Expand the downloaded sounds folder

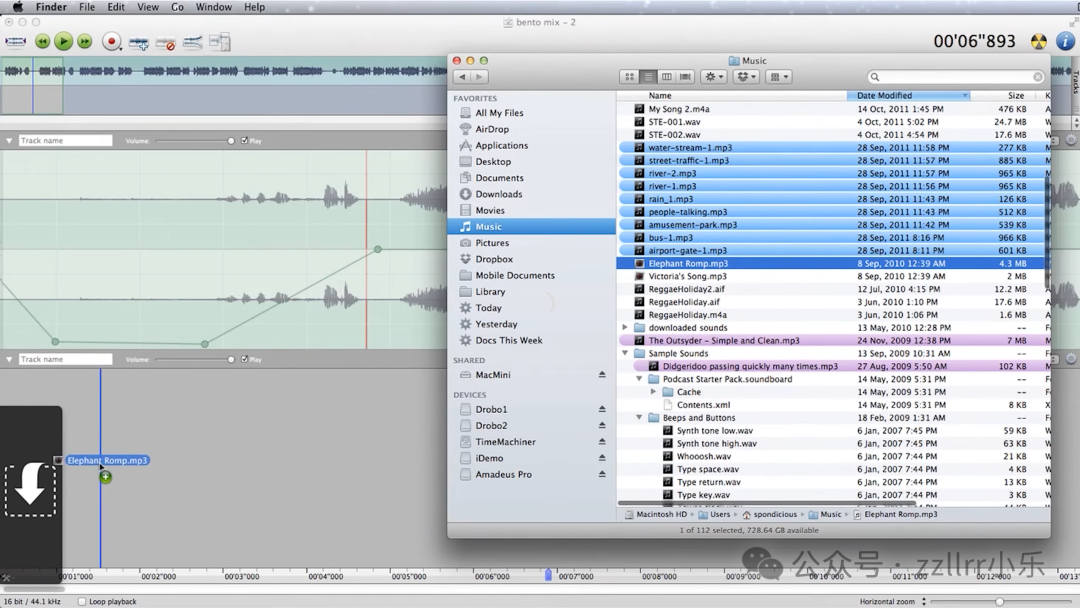(x=626, y=328)
